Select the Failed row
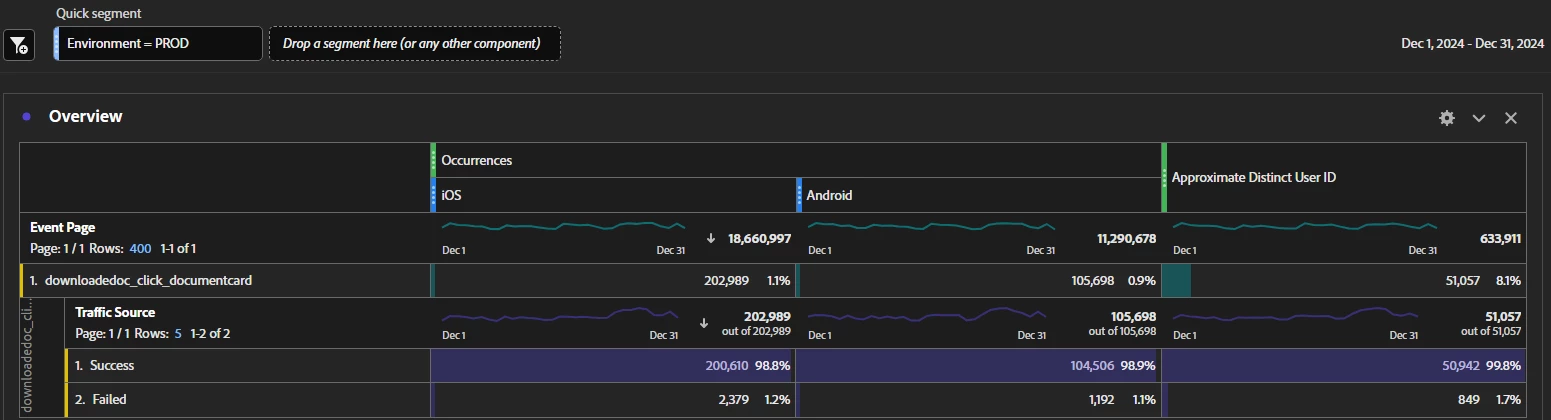The image size is (1551, 420). click(247, 399)
